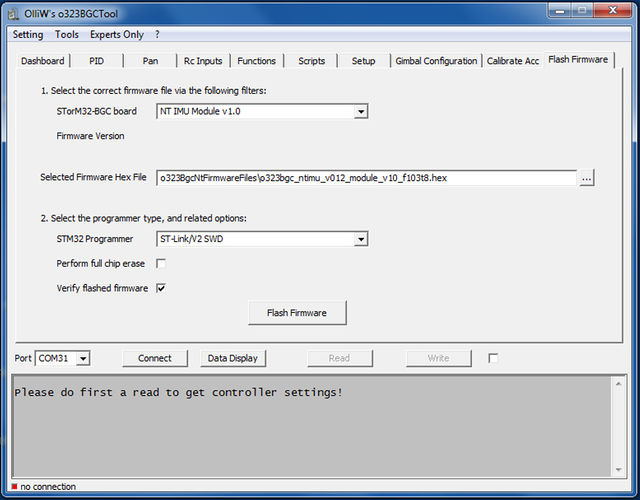Open the Tools menu
The width and height of the screenshot is (640, 500).
67,34
